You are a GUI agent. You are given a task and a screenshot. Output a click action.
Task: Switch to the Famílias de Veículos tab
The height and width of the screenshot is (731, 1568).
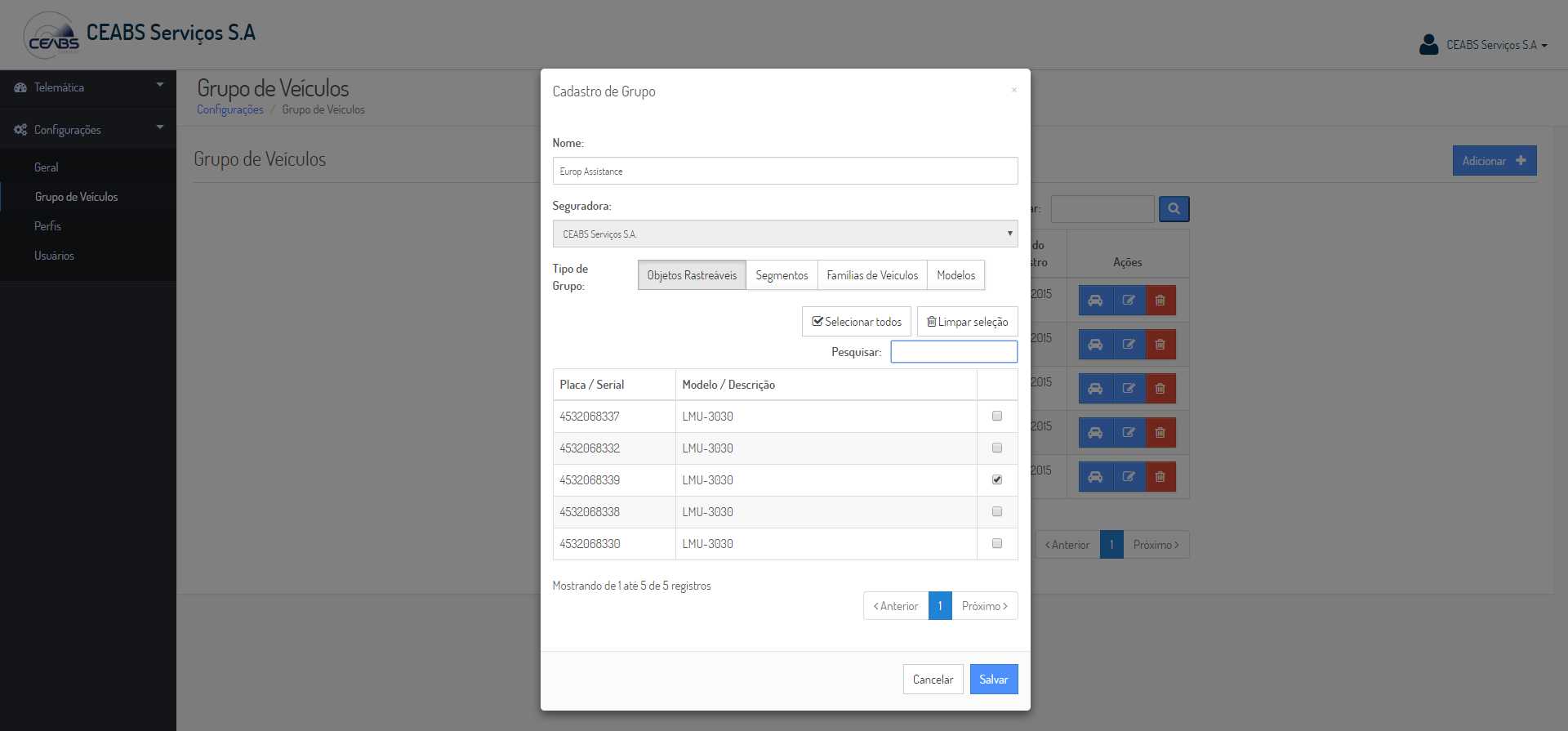click(872, 275)
